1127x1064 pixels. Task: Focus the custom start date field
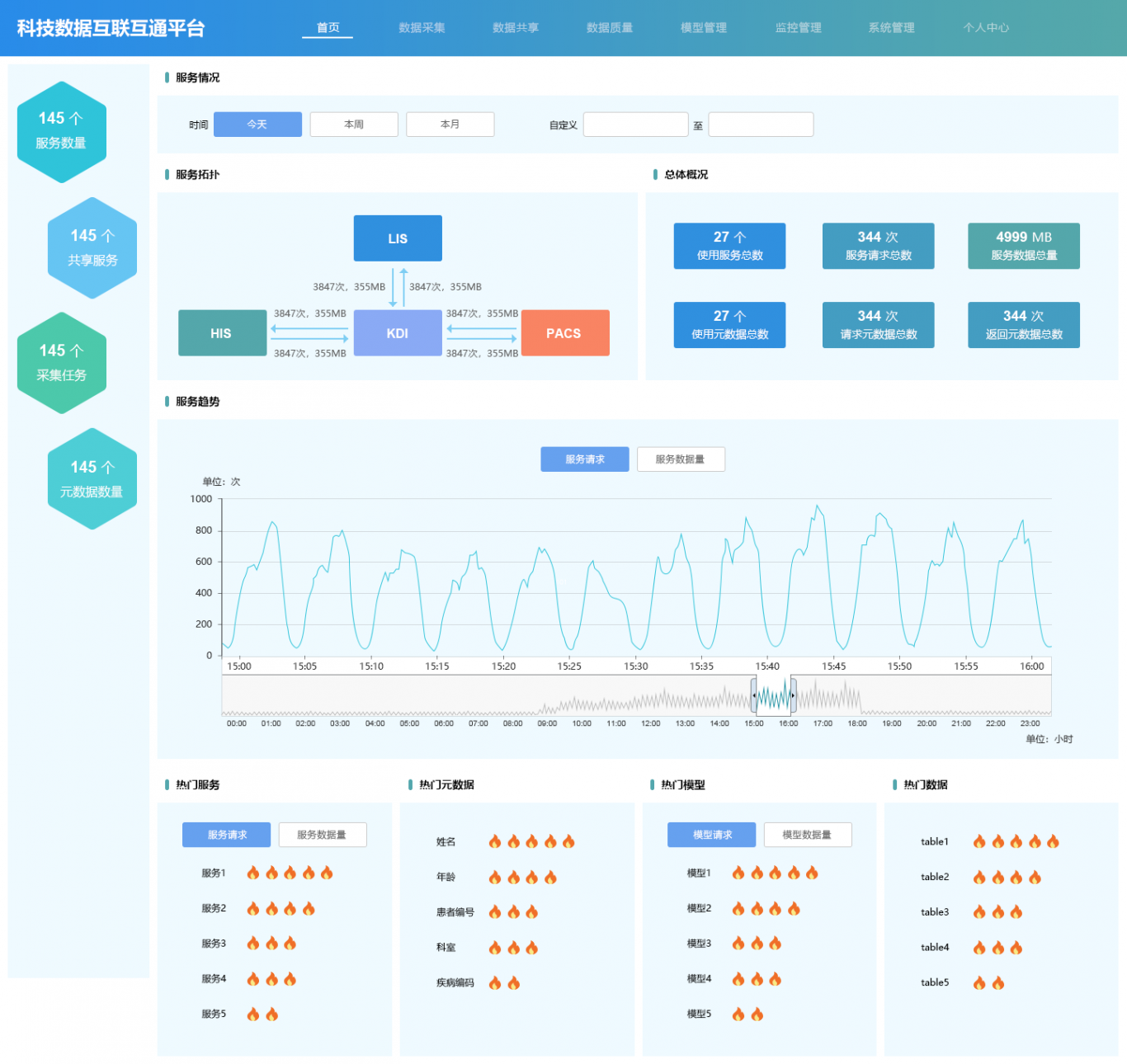pyautogui.click(x=636, y=125)
